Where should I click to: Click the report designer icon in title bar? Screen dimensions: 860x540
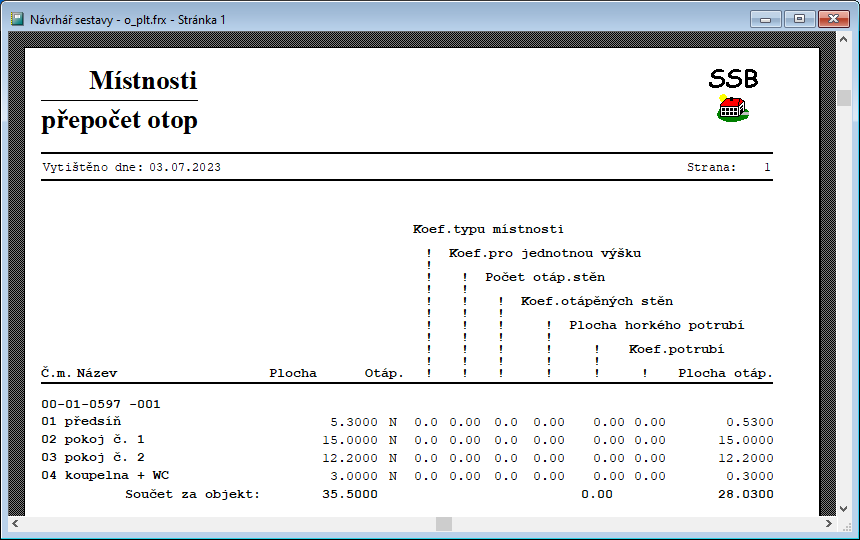pyautogui.click(x=16, y=19)
